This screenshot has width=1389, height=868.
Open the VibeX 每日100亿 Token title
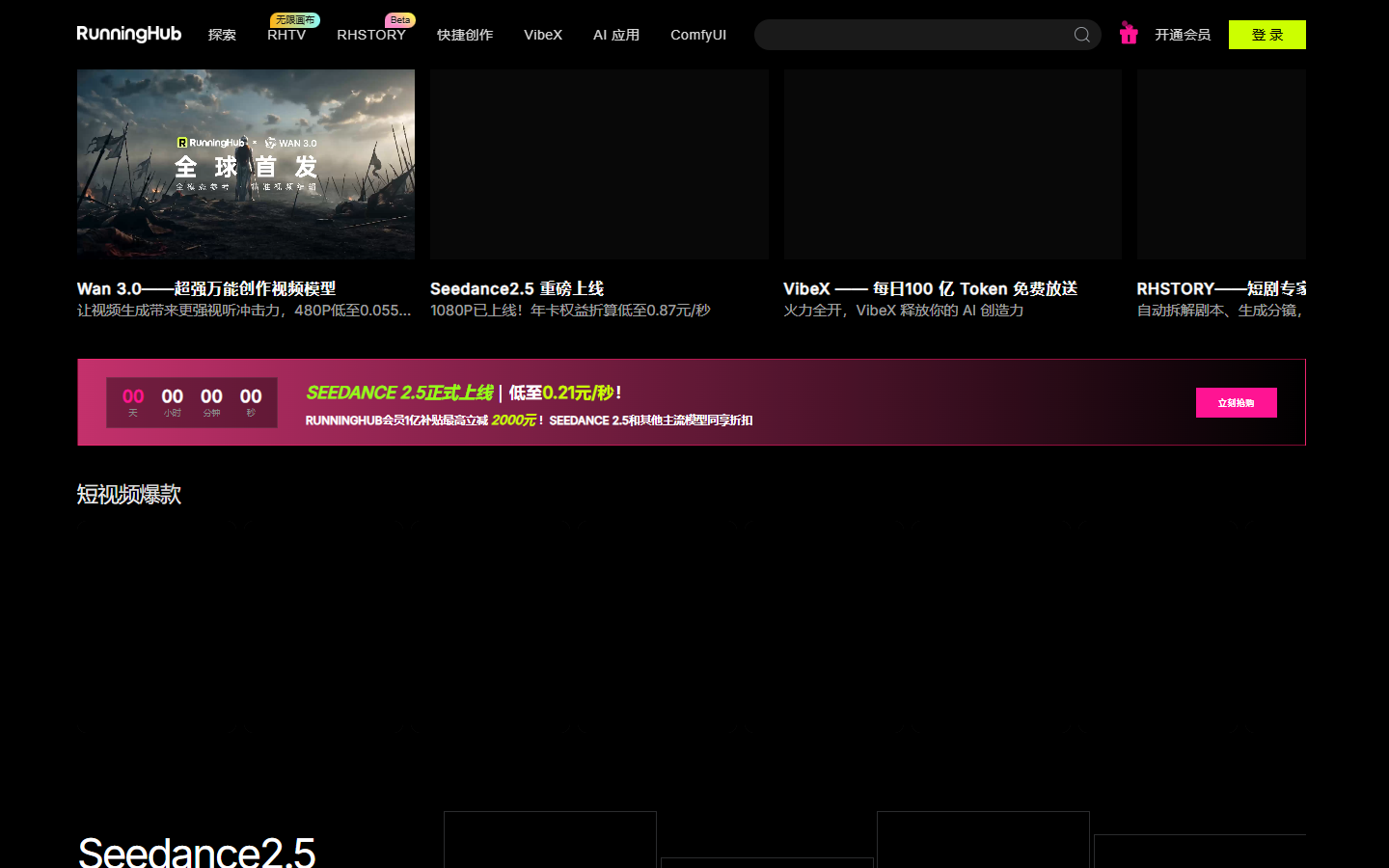pos(931,288)
